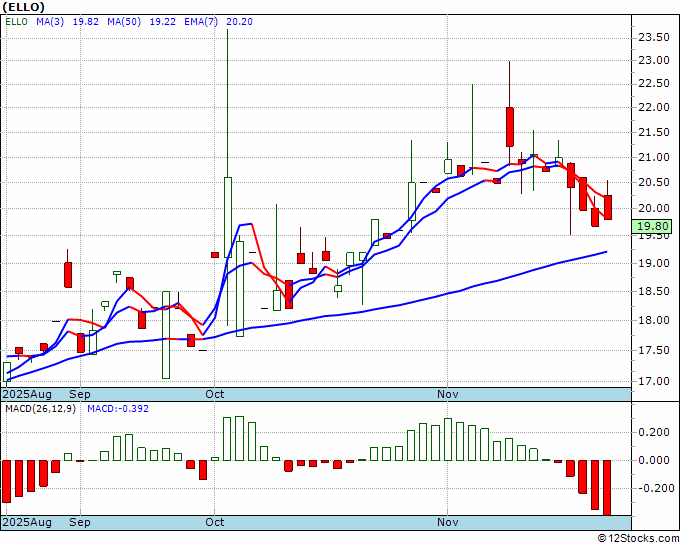Click the MA(3) legend label
680x546 pixels.
coord(50,22)
